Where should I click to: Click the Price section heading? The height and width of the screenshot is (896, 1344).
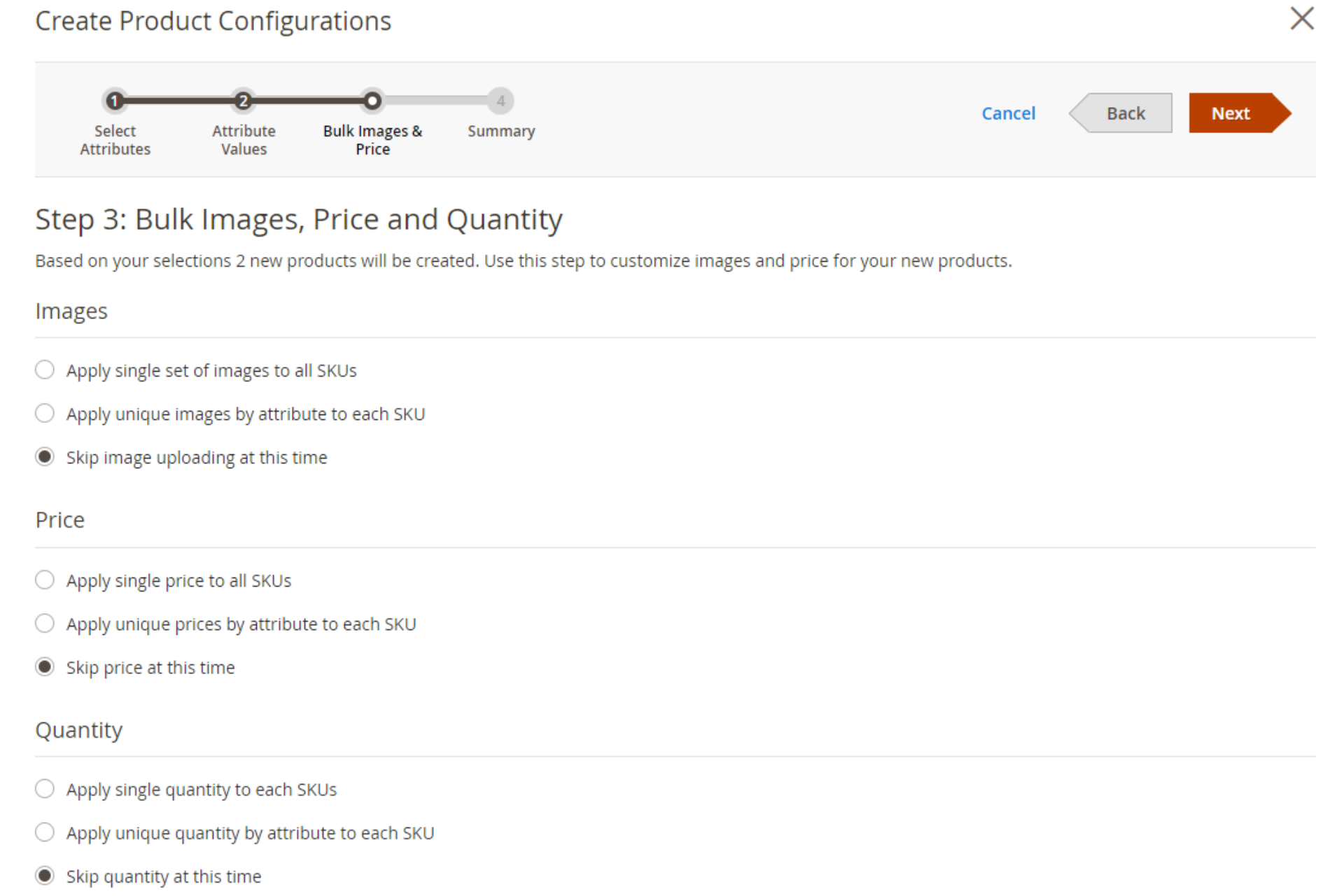tap(59, 519)
